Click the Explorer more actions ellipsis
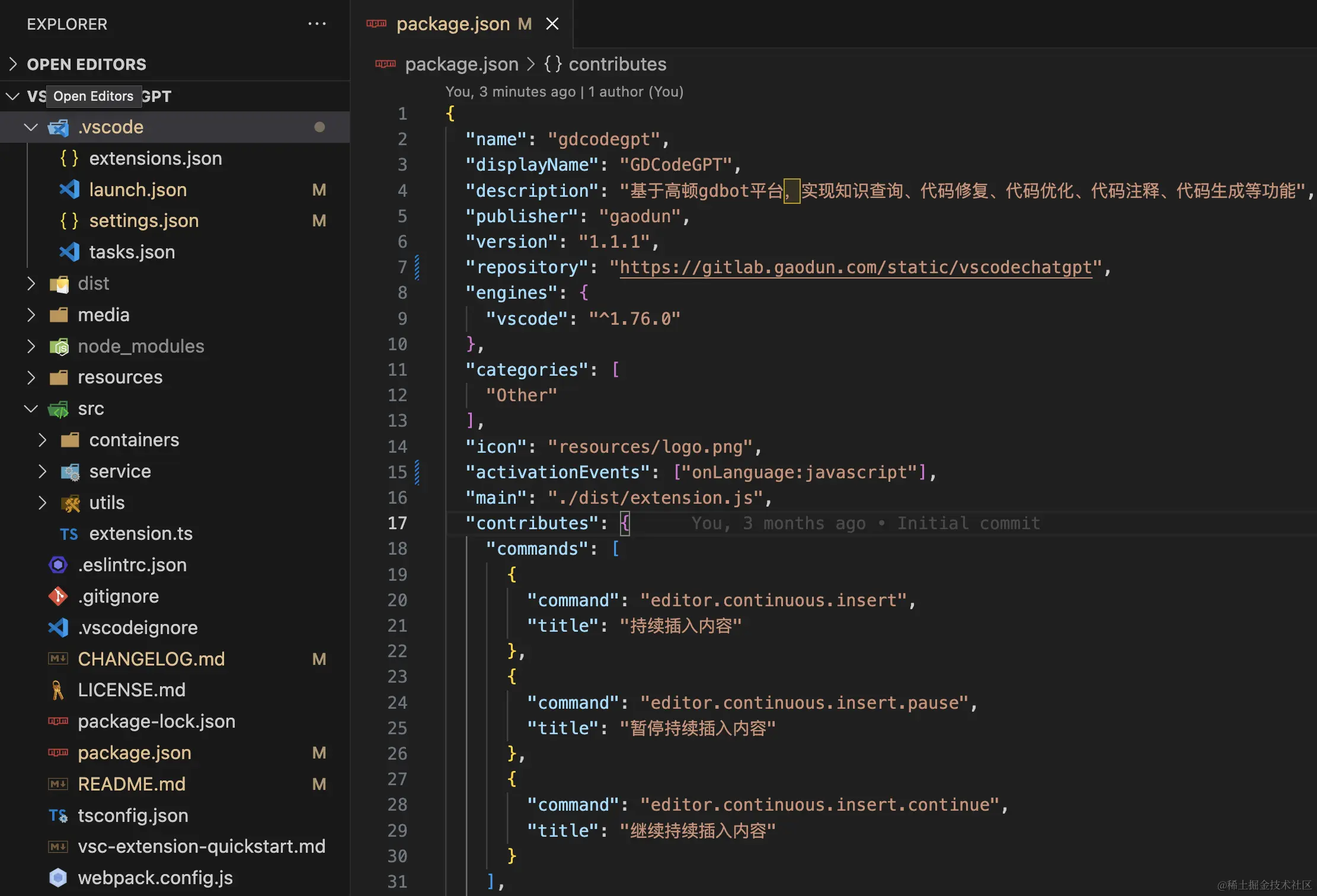Viewport: 1317px width, 896px height. (317, 24)
